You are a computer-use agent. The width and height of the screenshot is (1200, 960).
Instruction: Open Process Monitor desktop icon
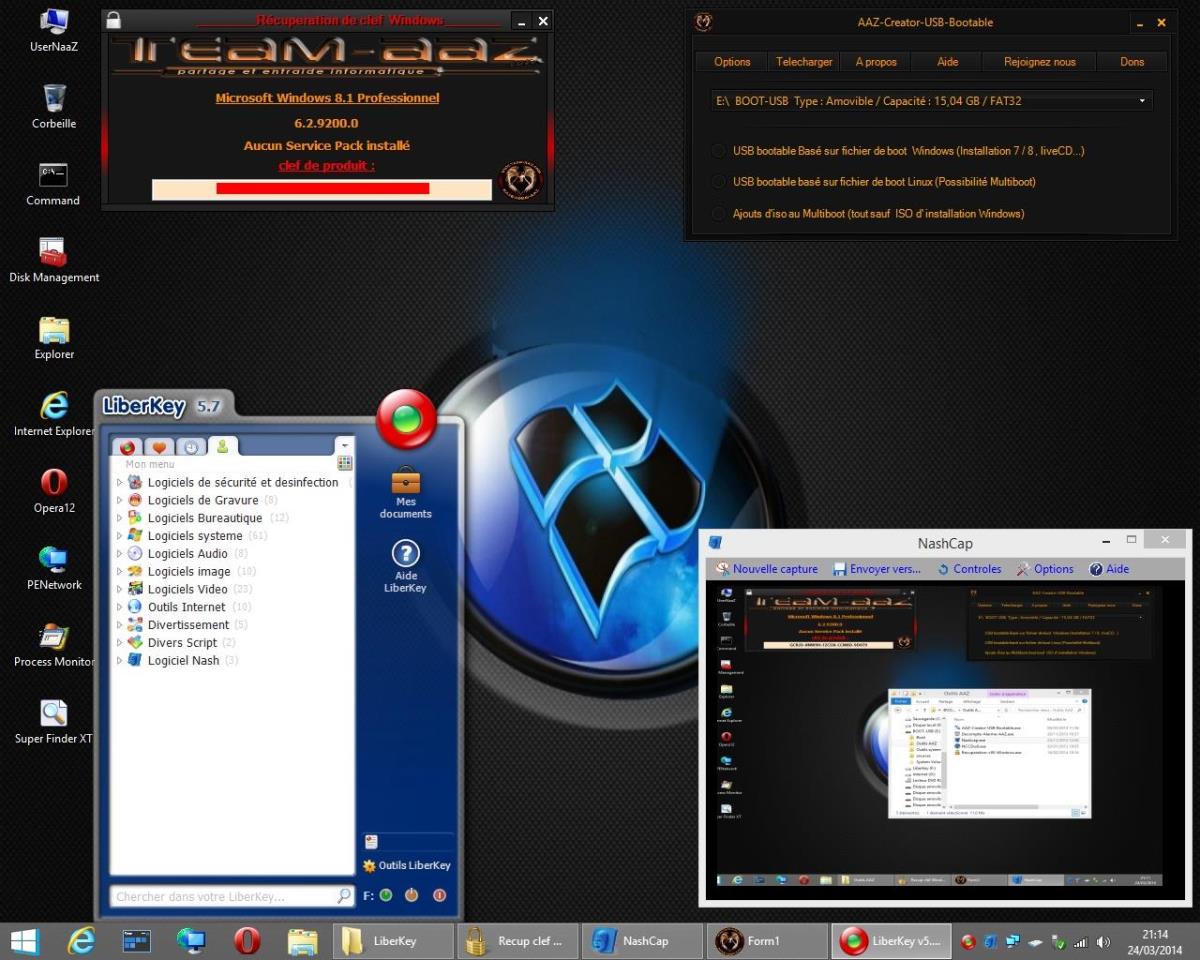[54, 645]
